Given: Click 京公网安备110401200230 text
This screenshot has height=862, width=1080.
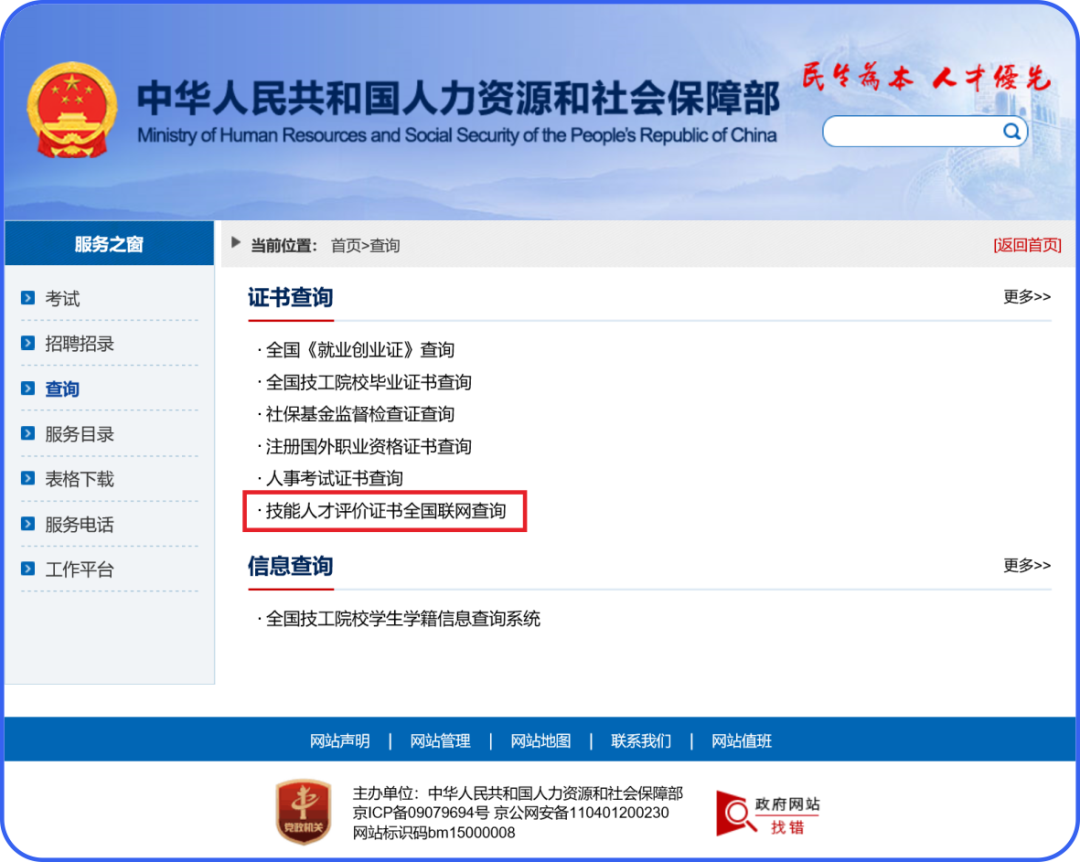Looking at the screenshot, I should (x=581, y=813).
